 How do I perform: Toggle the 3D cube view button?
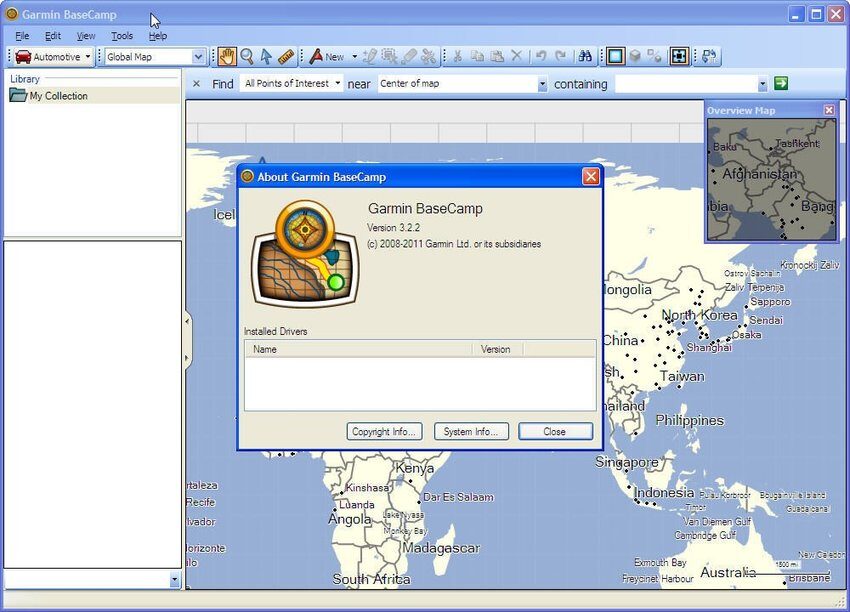[635, 56]
